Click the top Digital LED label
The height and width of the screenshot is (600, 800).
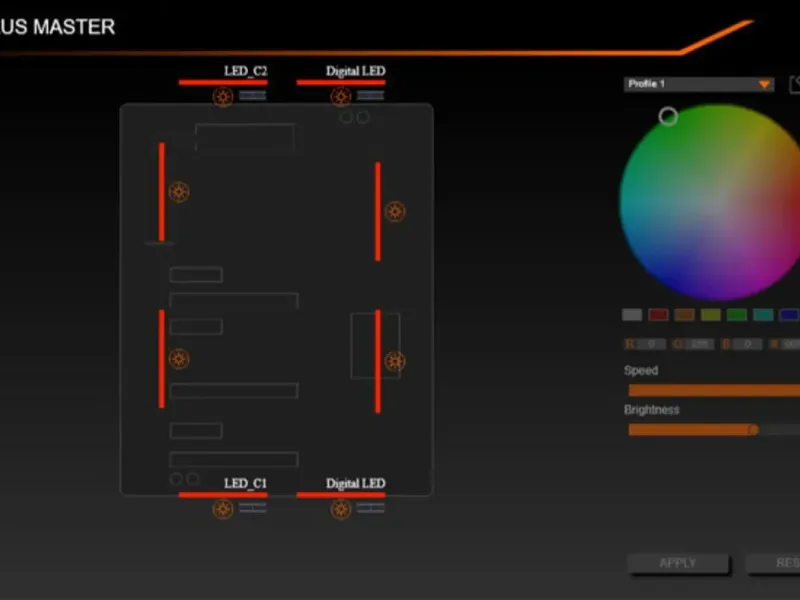point(356,71)
